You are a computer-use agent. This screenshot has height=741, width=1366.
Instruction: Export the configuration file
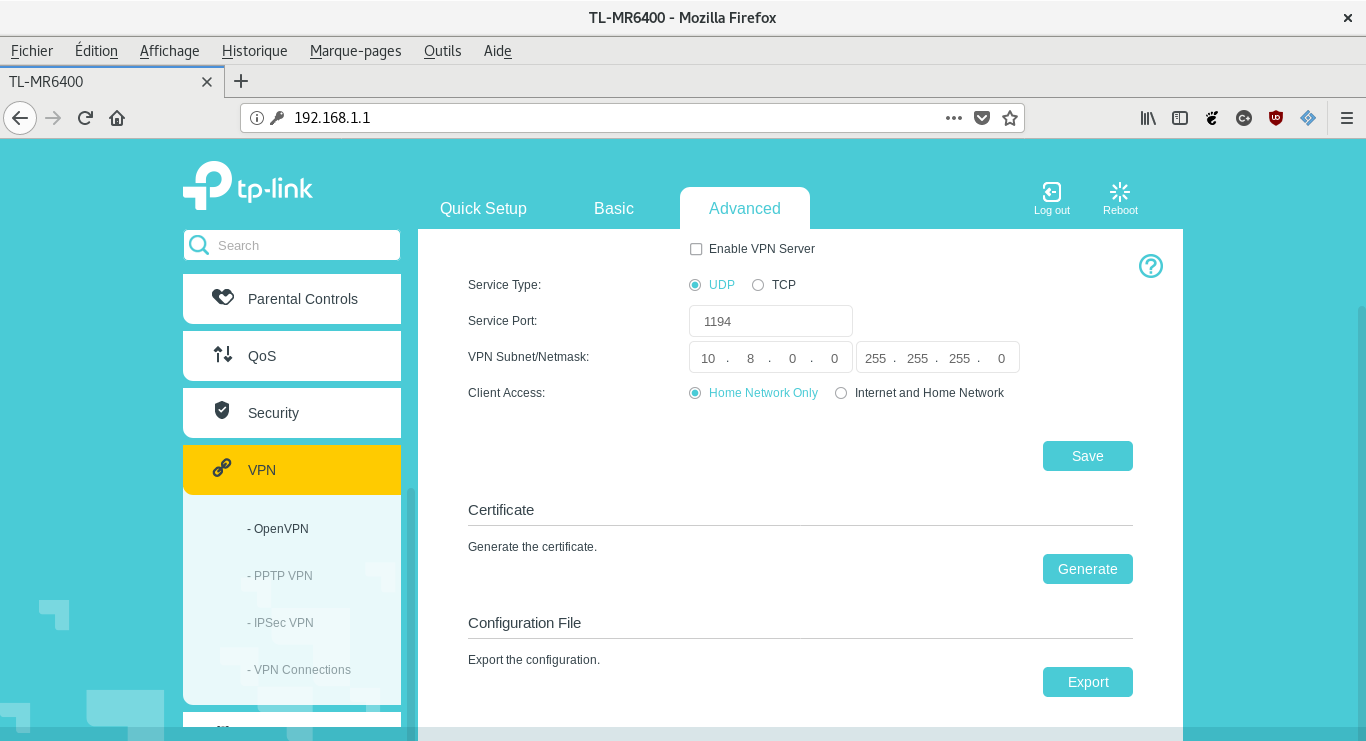coord(1087,682)
